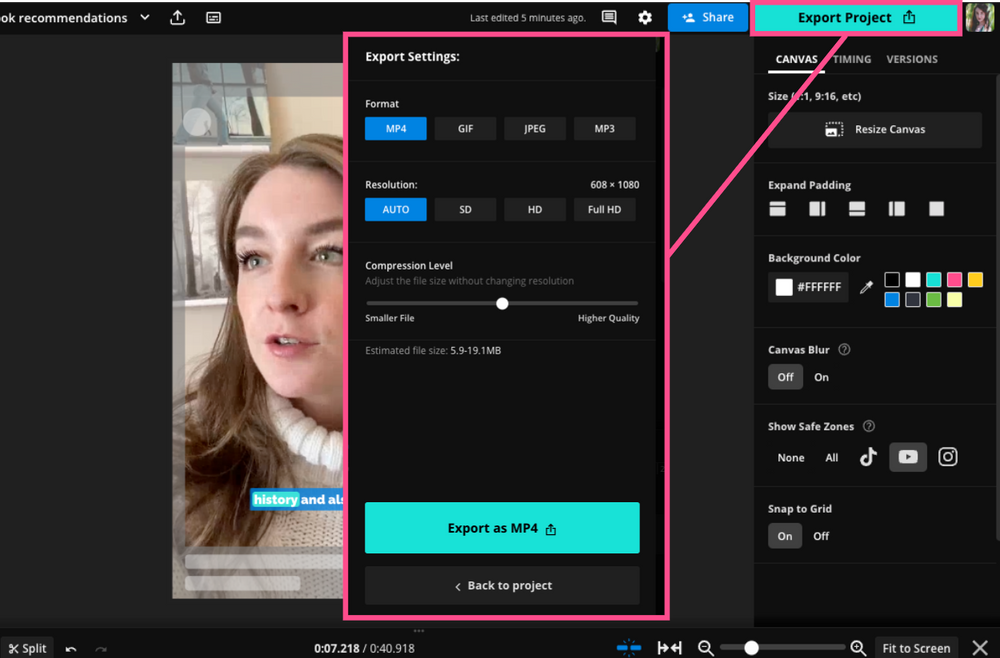
Task: Open the VERSIONS tab
Action: [911, 59]
